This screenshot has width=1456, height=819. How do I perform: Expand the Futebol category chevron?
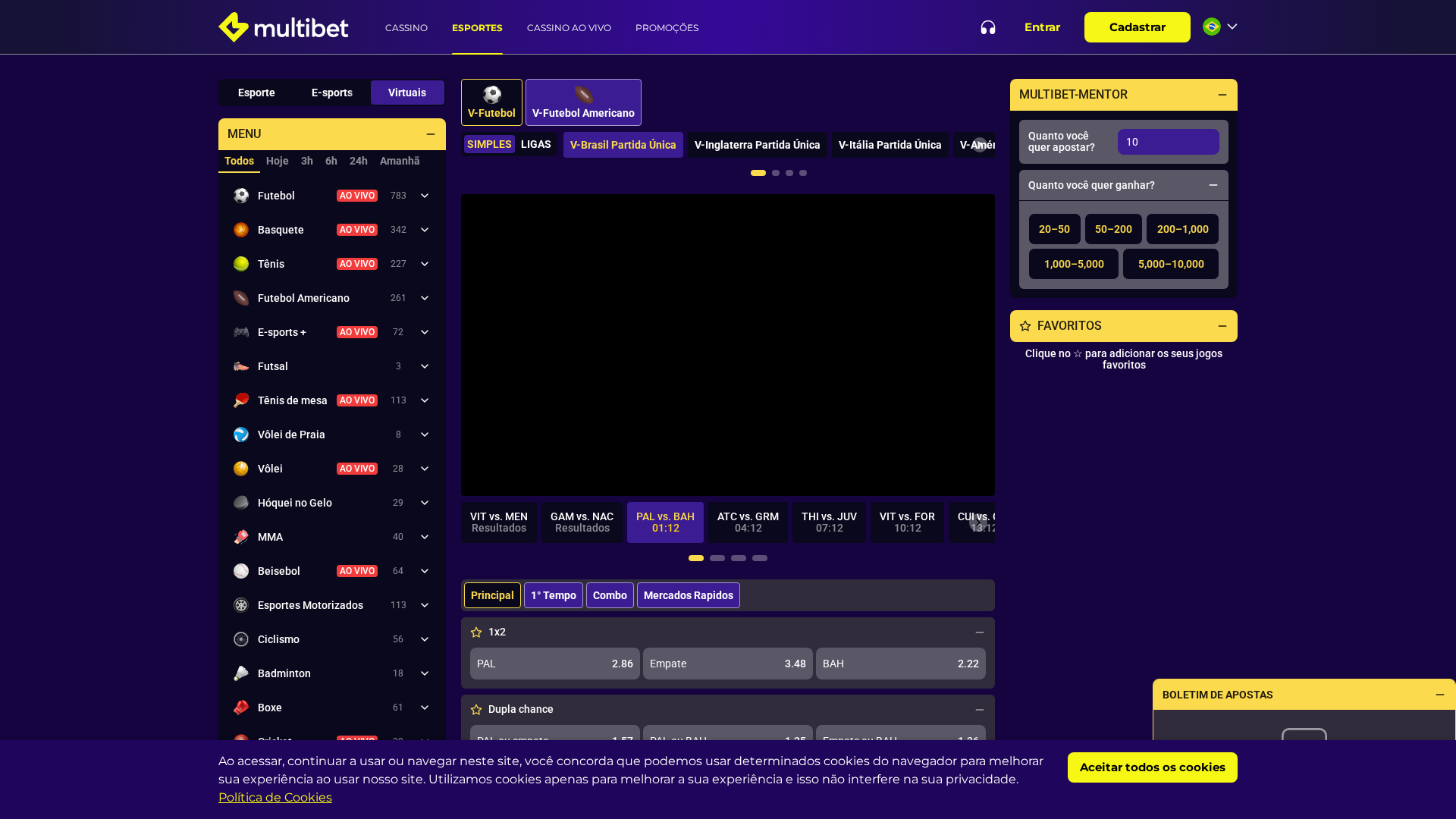[x=425, y=196]
